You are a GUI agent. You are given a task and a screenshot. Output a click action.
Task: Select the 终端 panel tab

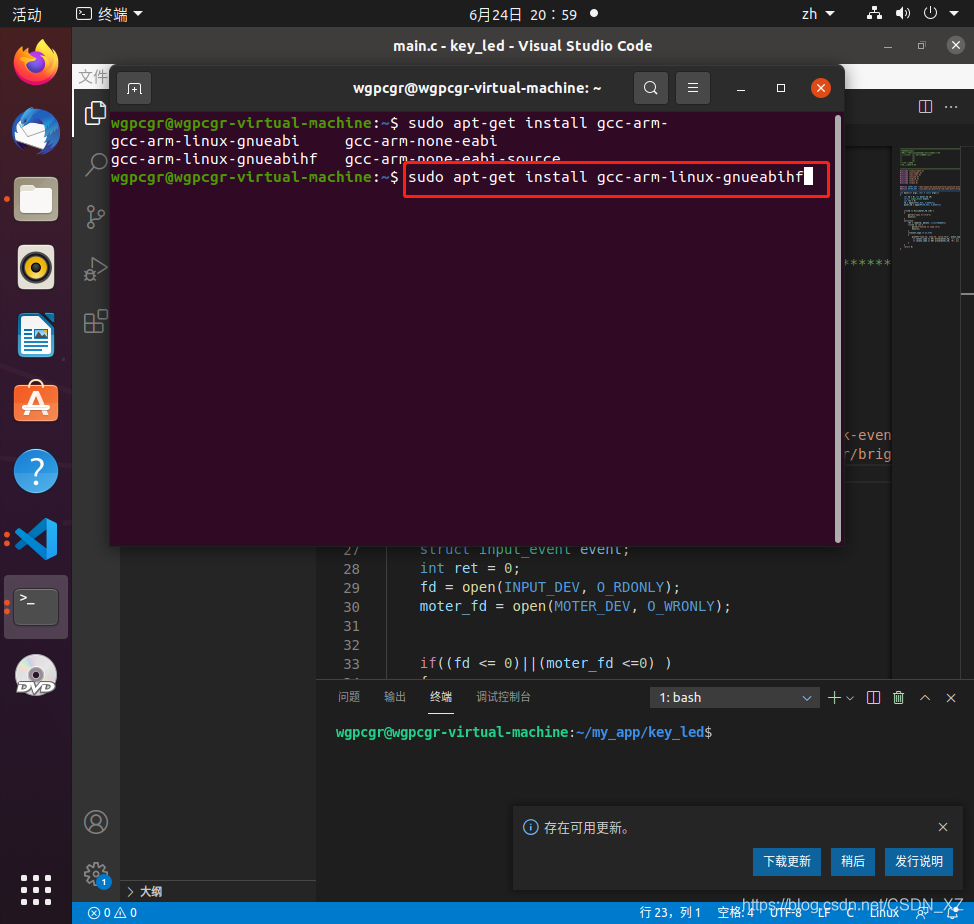440,697
